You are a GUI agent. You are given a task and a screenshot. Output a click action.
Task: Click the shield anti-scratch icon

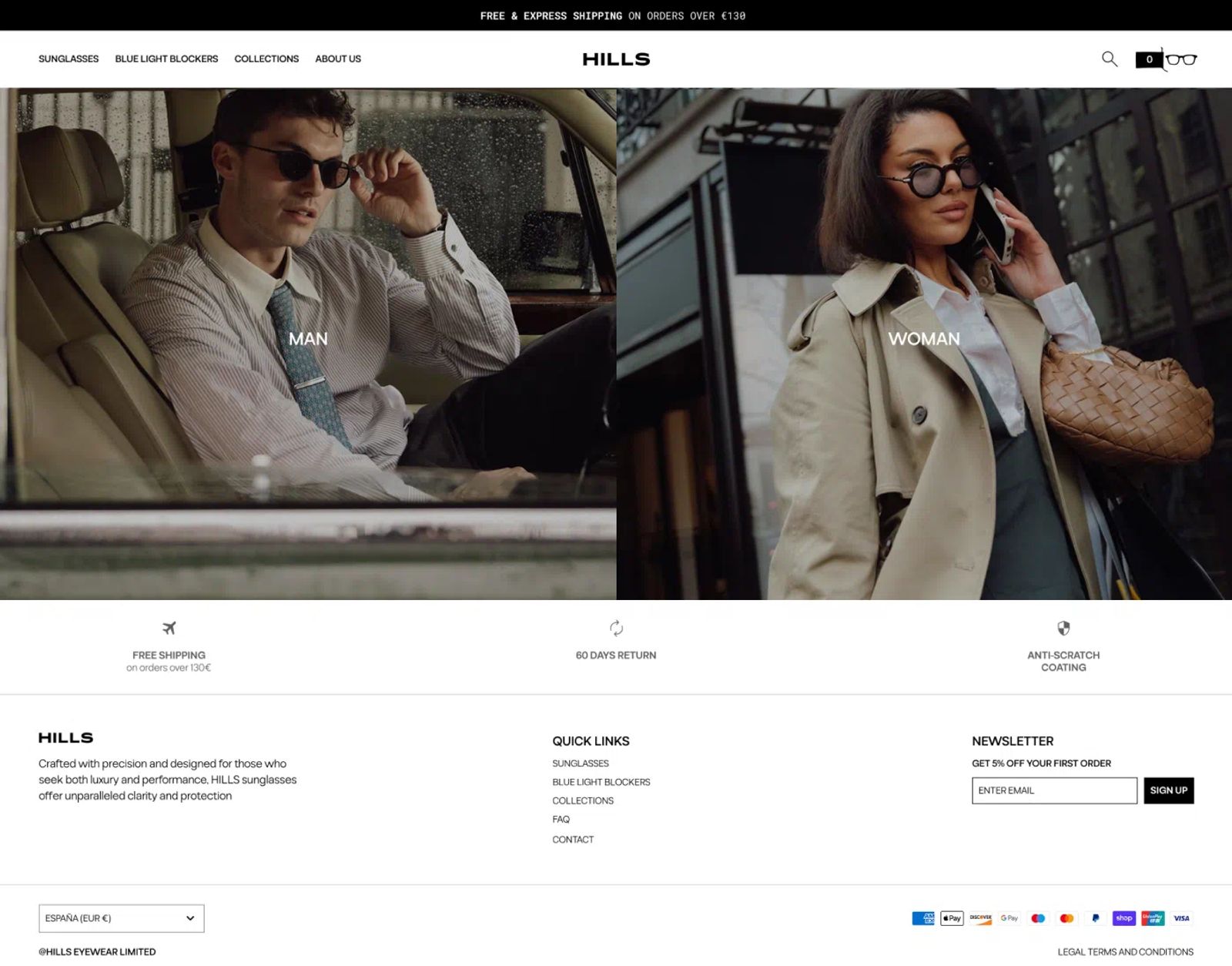point(1063,628)
